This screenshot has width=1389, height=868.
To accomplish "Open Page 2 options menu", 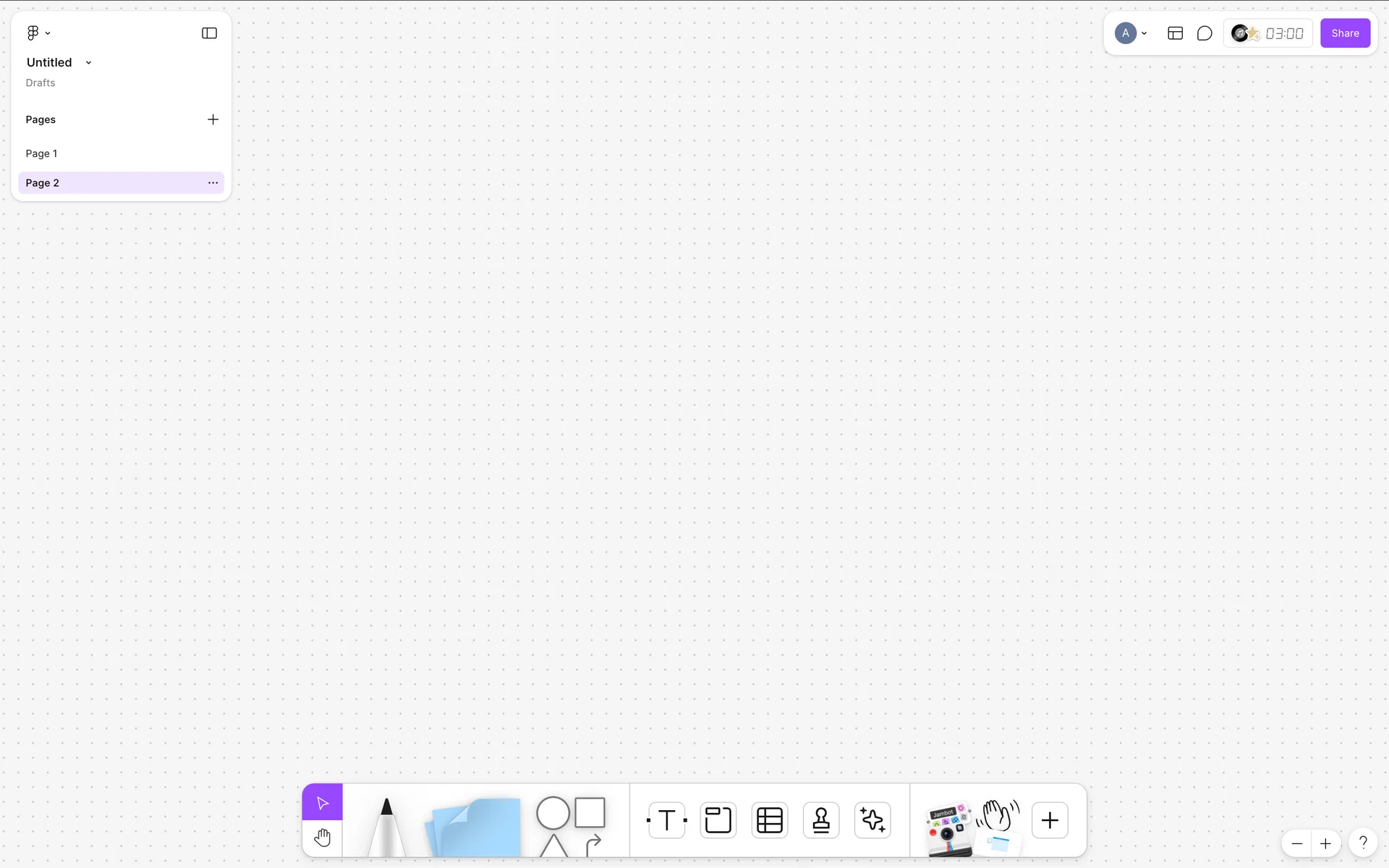I will click(x=213, y=183).
